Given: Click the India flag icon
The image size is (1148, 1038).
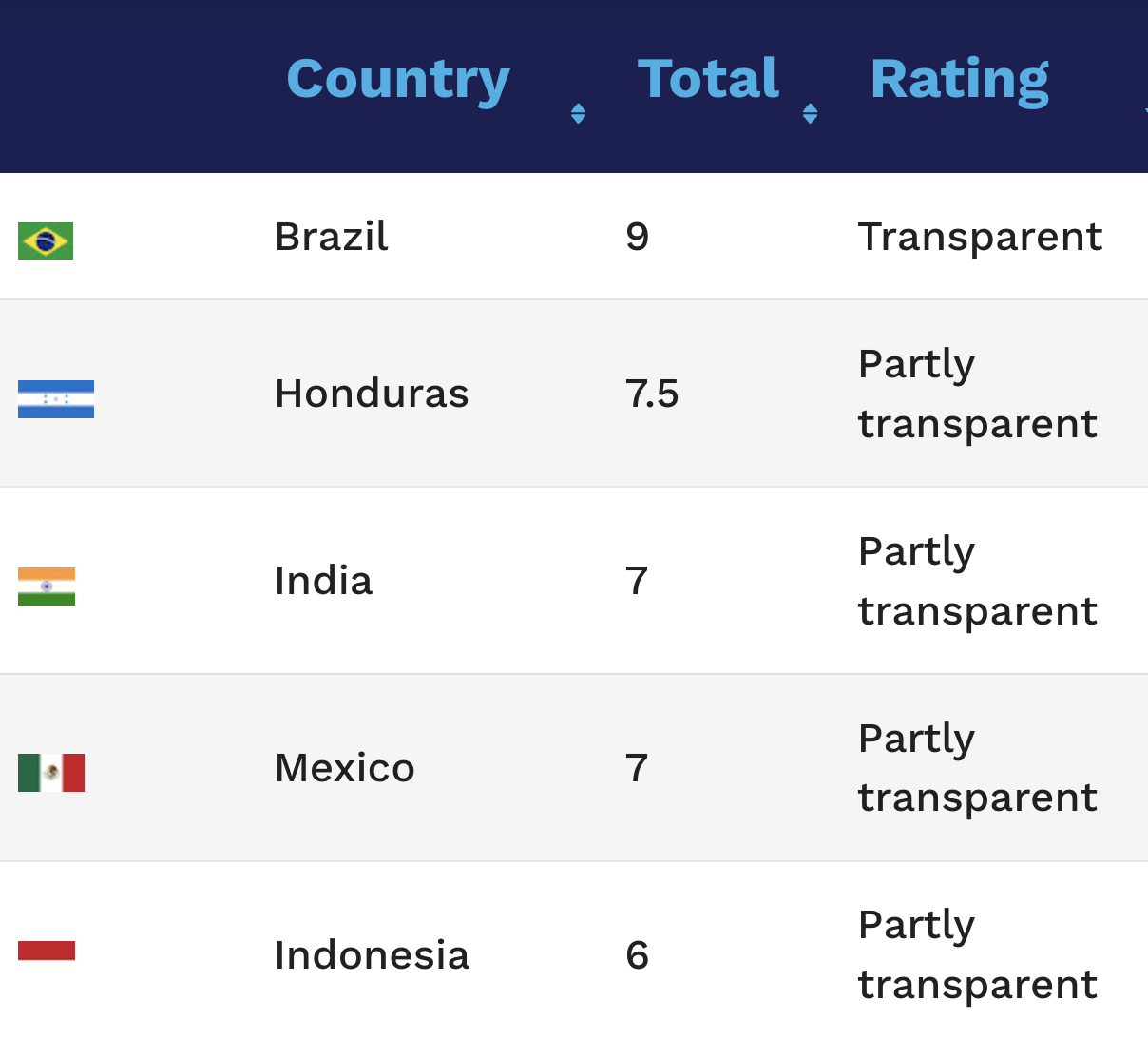Looking at the screenshot, I should (x=47, y=586).
